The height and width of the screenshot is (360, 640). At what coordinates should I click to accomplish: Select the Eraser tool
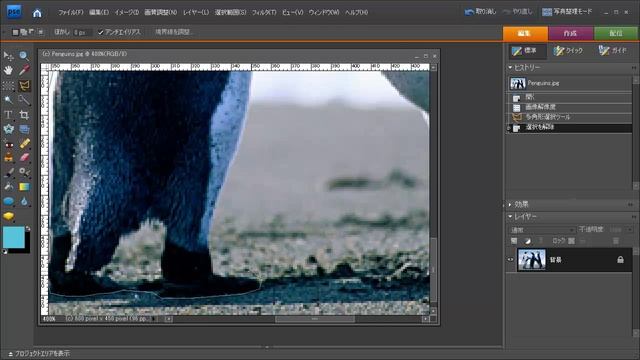coord(24,158)
